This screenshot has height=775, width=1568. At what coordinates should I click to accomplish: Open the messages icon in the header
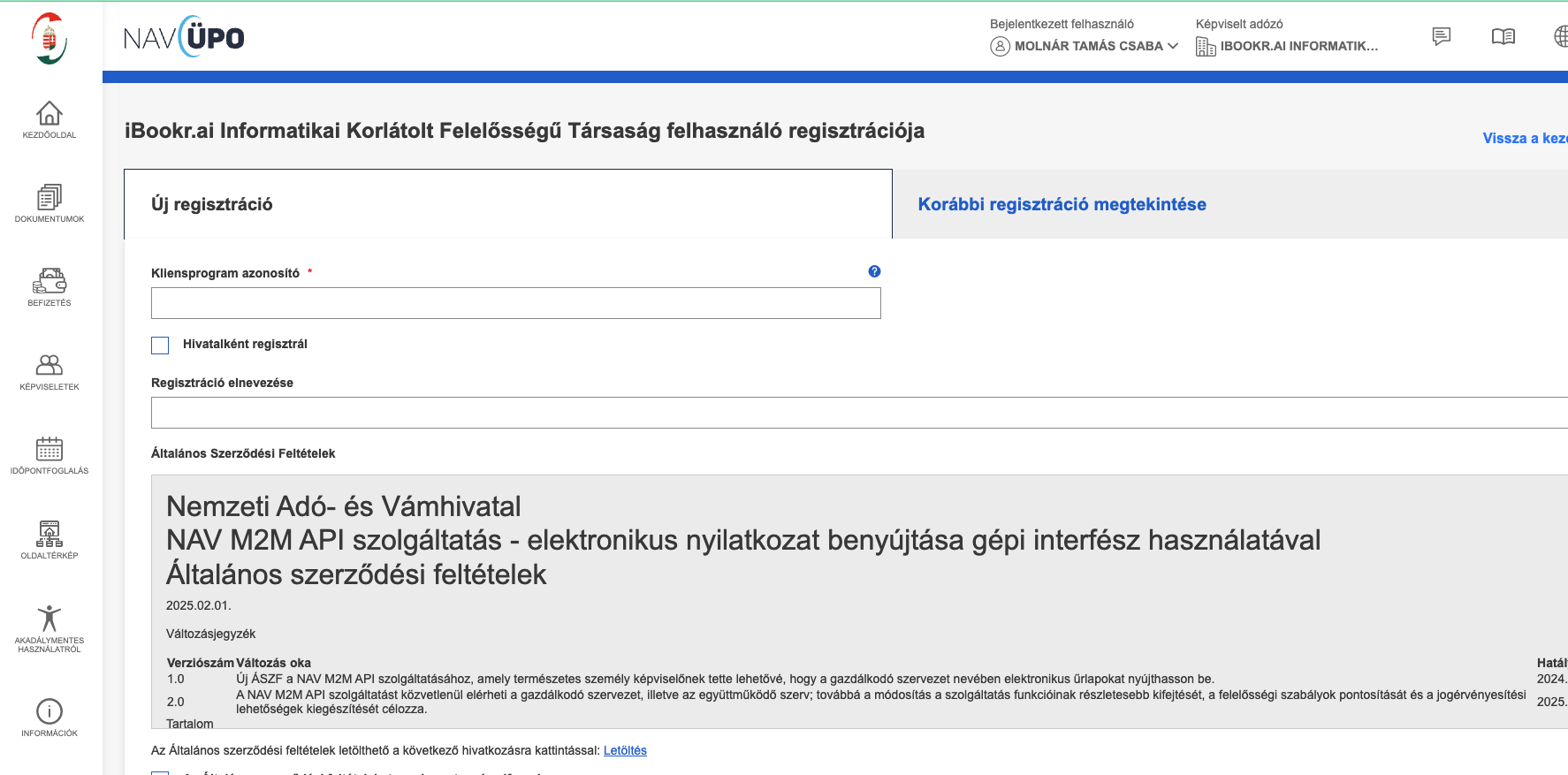1442,36
